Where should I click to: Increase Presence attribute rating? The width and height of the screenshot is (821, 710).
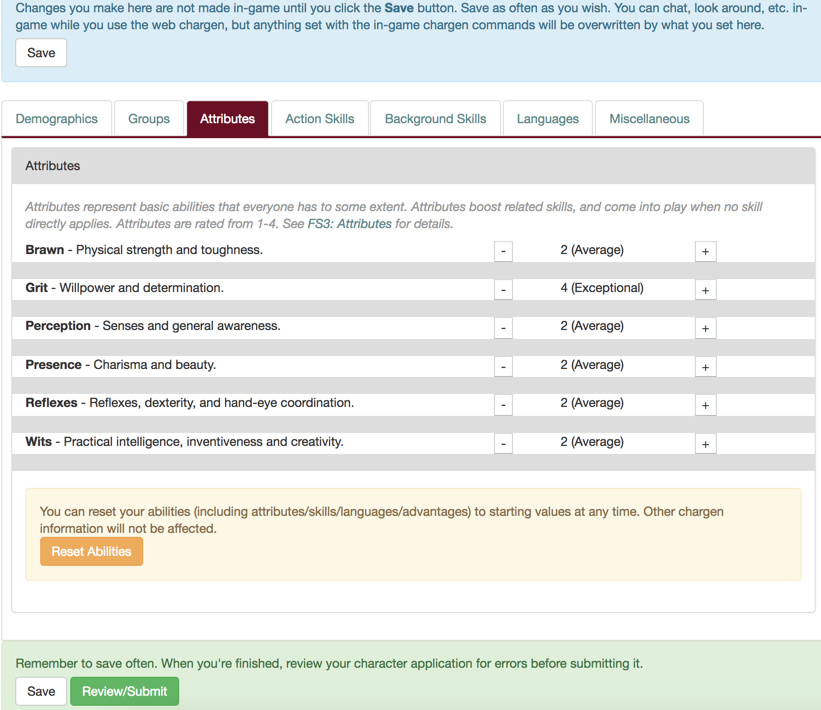pyautogui.click(x=705, y=367)
